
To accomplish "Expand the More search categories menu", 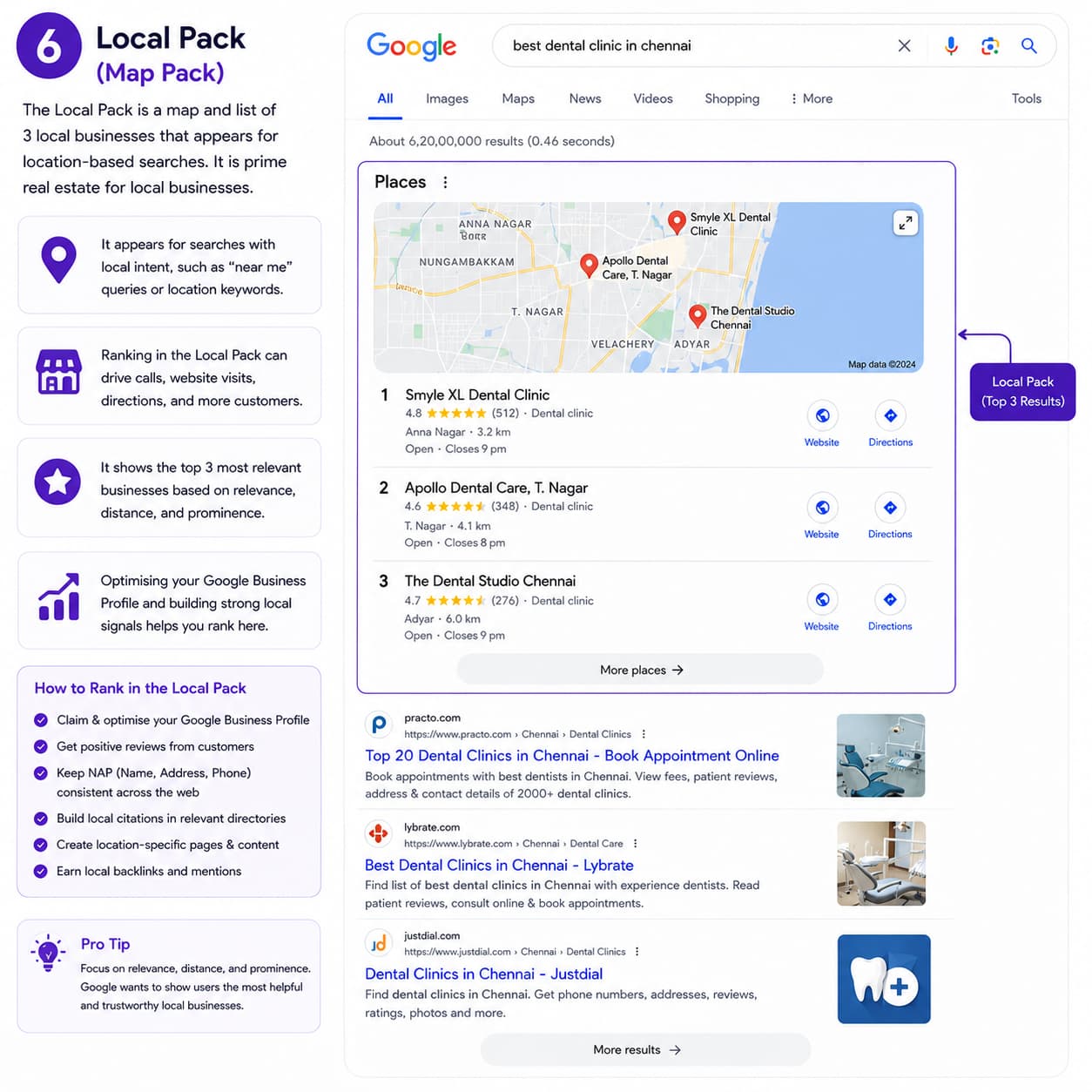I will pyautogui.click(x=811, y=98).
